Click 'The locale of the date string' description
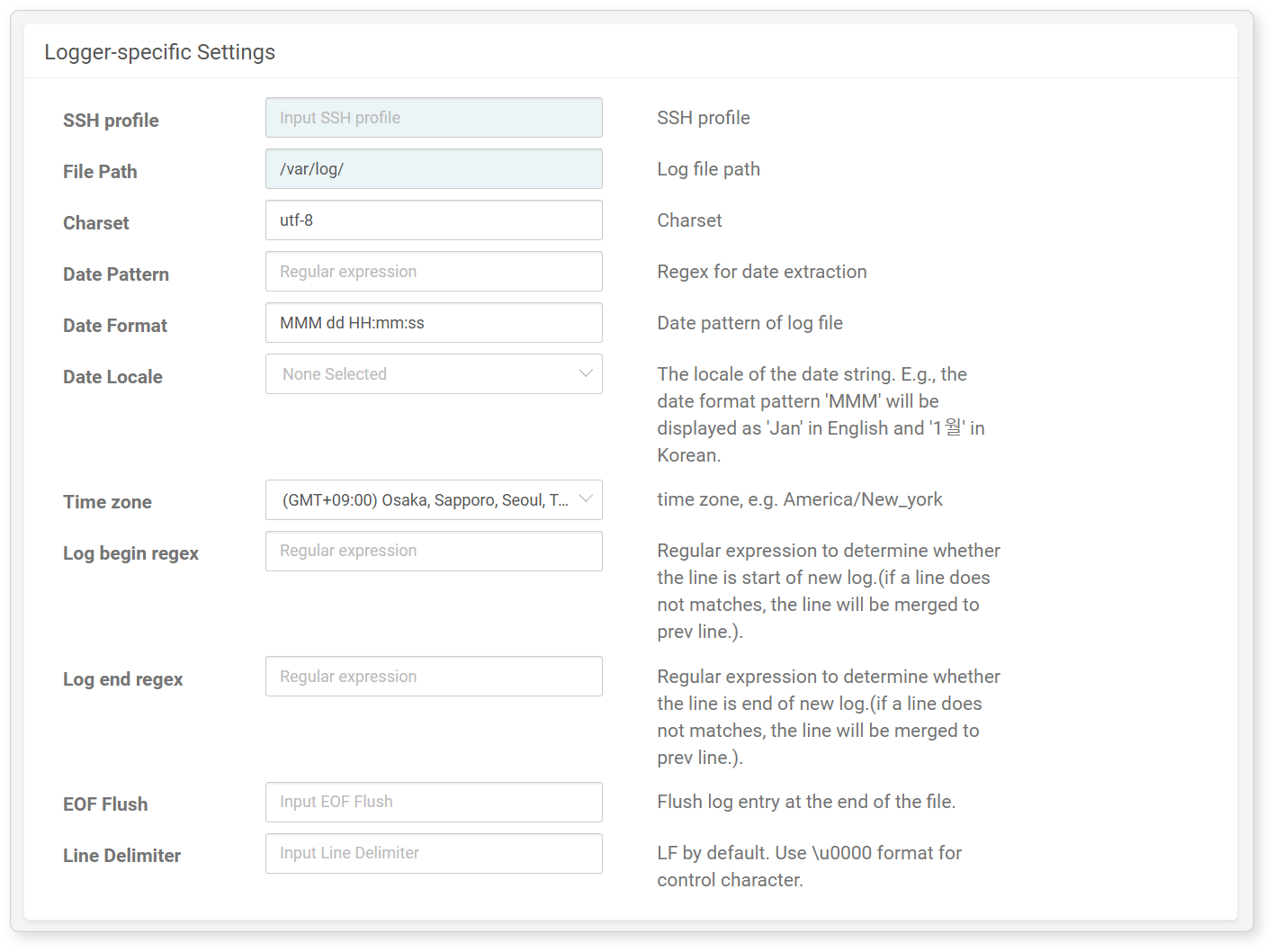 821,415
